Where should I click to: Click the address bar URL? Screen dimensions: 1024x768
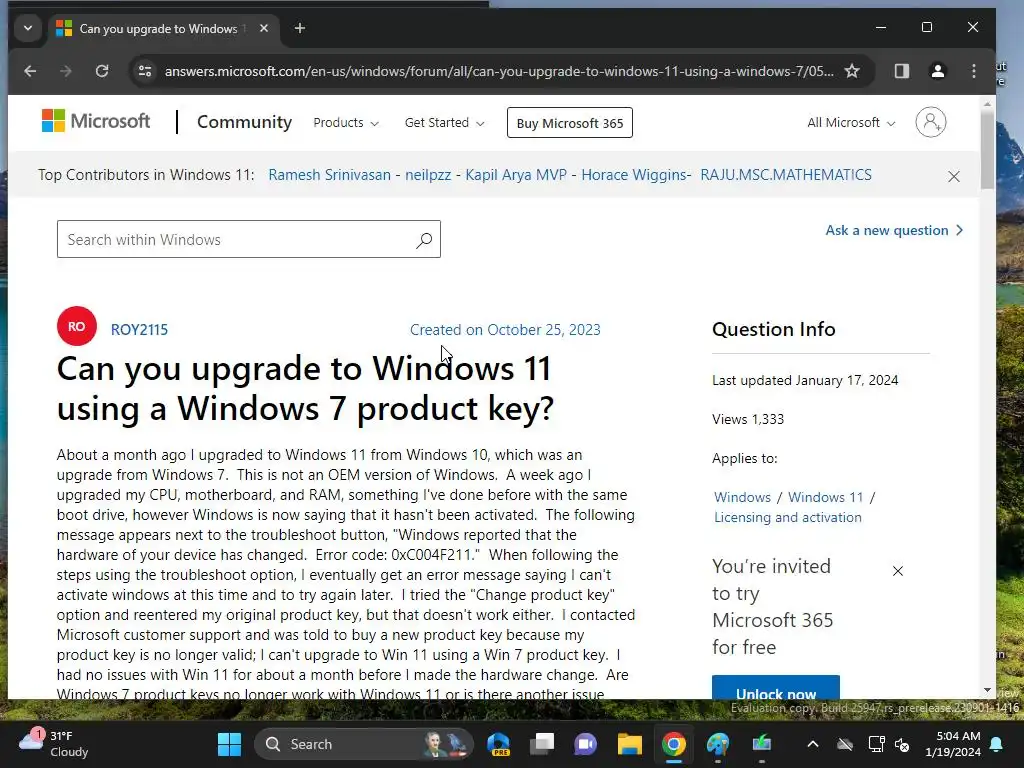pyautogui.click(x=499, y=71)
